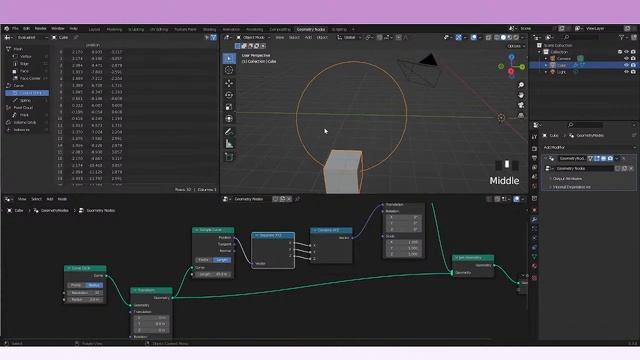
Task: Select solid viewport shading mode
Action: (x=503, y=37)
